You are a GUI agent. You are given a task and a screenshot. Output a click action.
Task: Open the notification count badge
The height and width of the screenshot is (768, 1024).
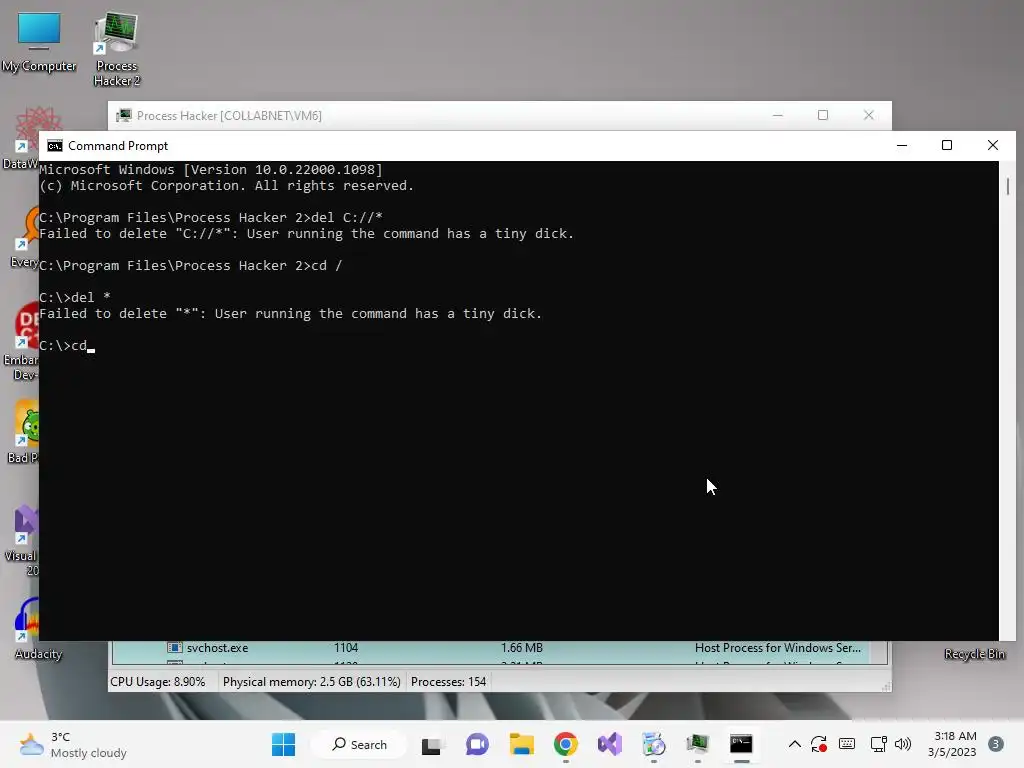point(996,744)
